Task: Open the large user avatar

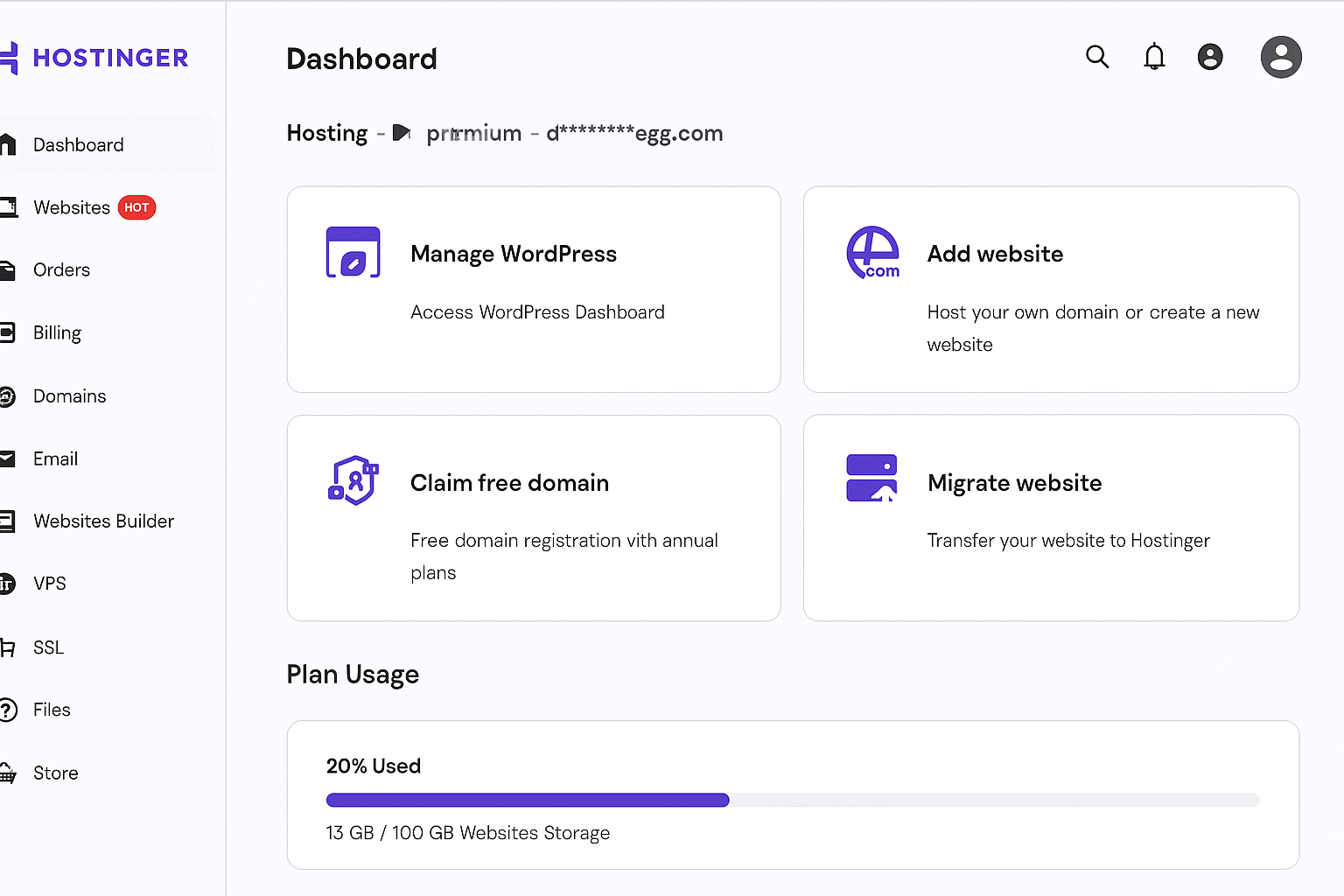Action: click(x=1281, y=57)
